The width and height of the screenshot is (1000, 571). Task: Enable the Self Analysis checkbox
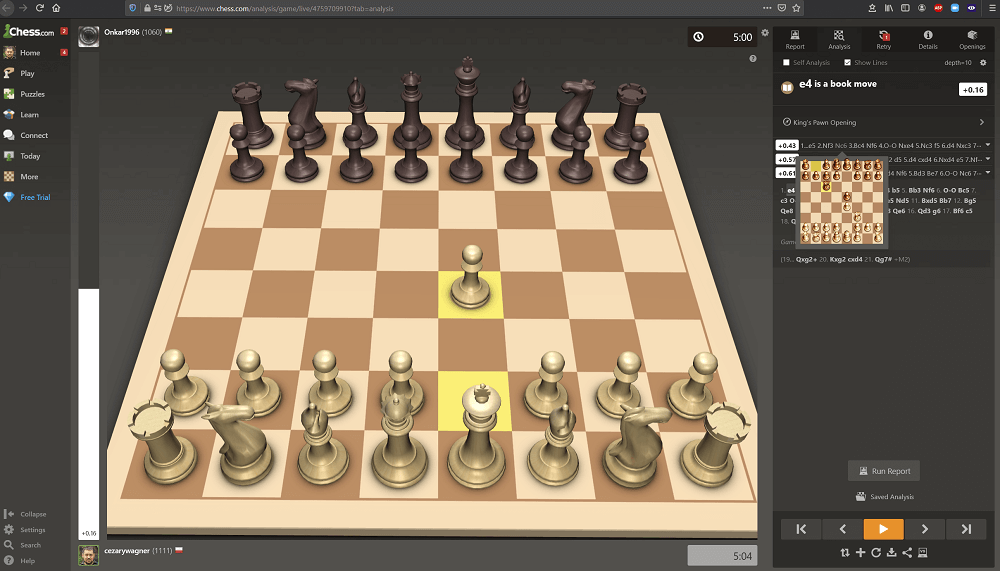point(786,62)
